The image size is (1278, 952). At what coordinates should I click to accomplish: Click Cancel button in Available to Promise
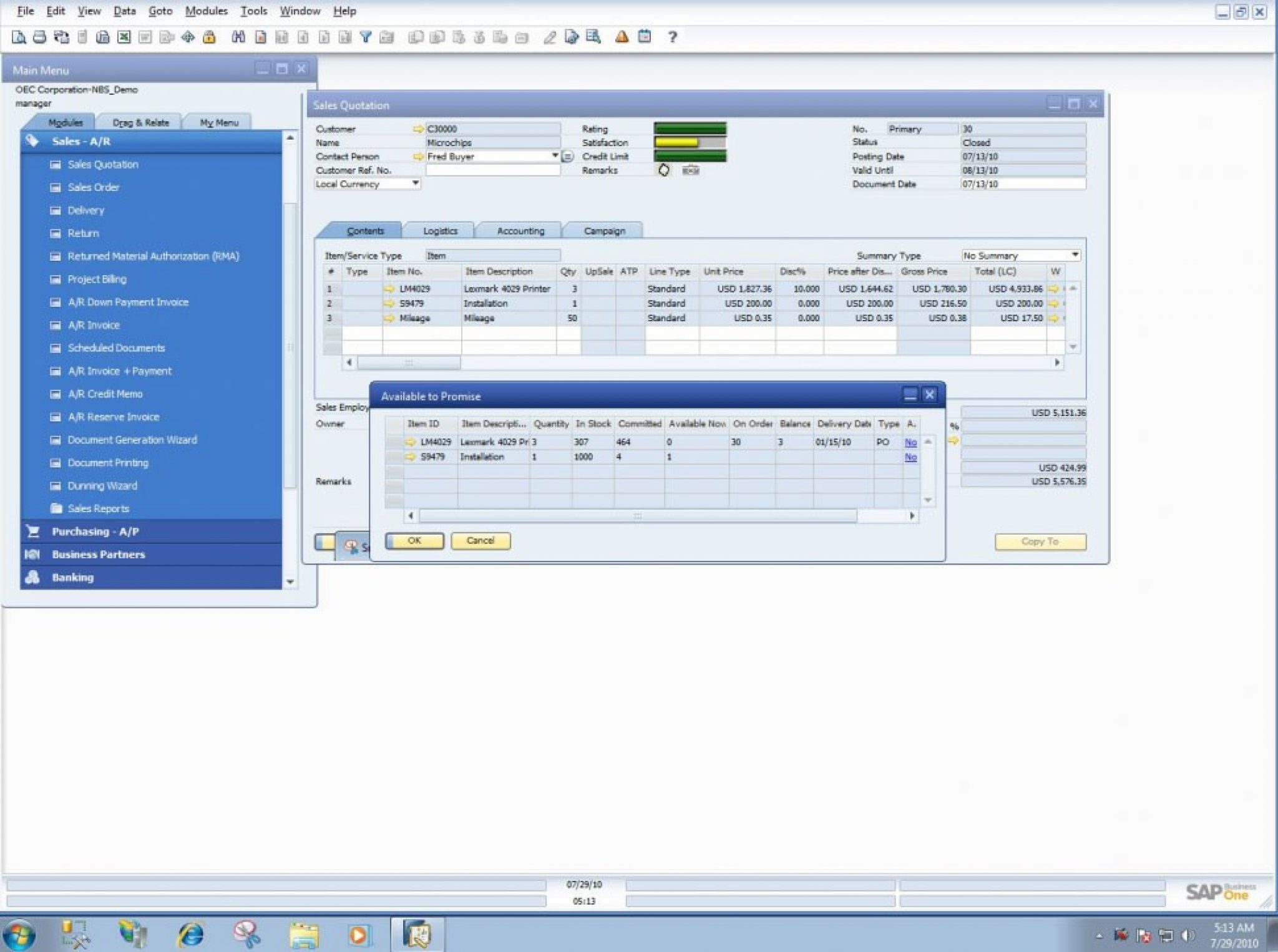479,540
